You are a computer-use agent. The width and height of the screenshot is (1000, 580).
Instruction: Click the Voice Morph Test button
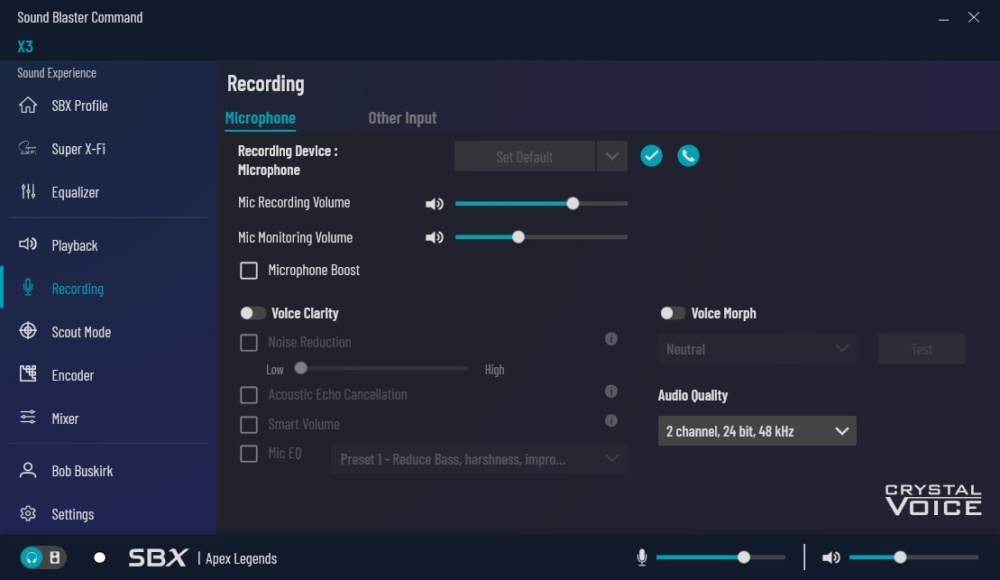coord(922,349)
